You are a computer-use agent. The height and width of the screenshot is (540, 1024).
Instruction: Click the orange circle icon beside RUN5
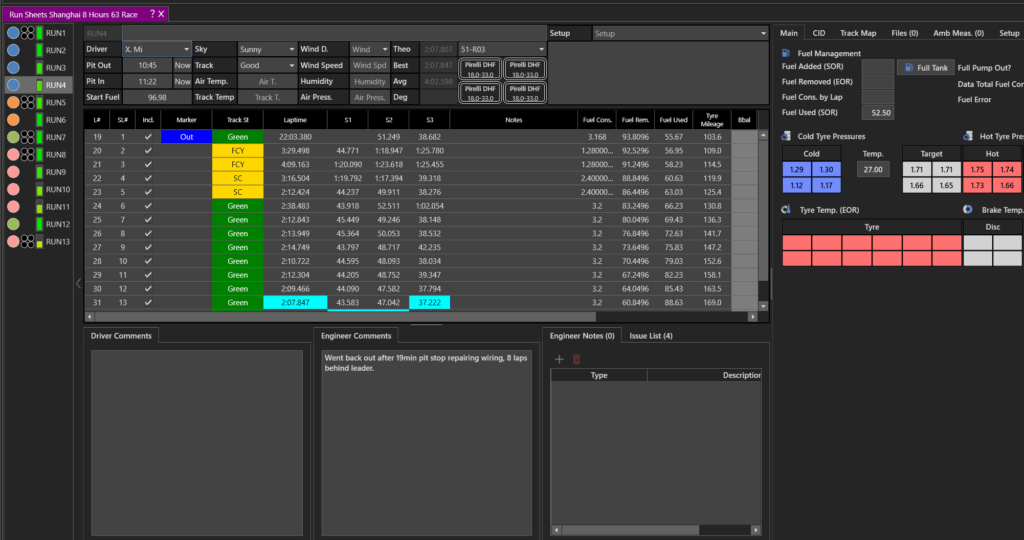(13, 102)
